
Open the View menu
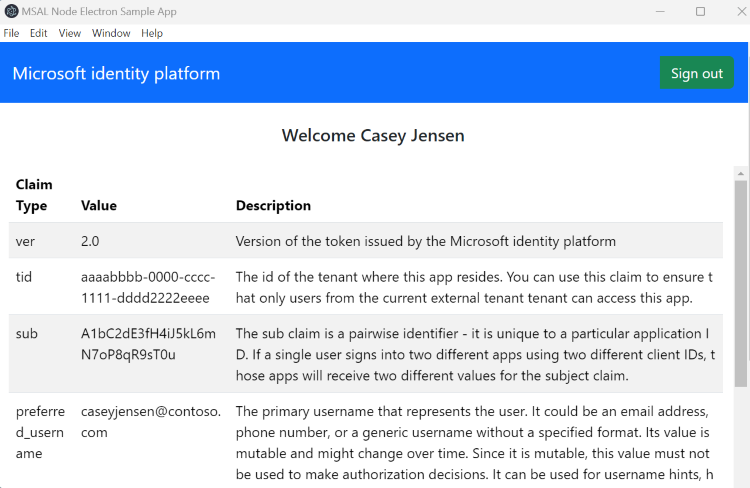[69, 33]
